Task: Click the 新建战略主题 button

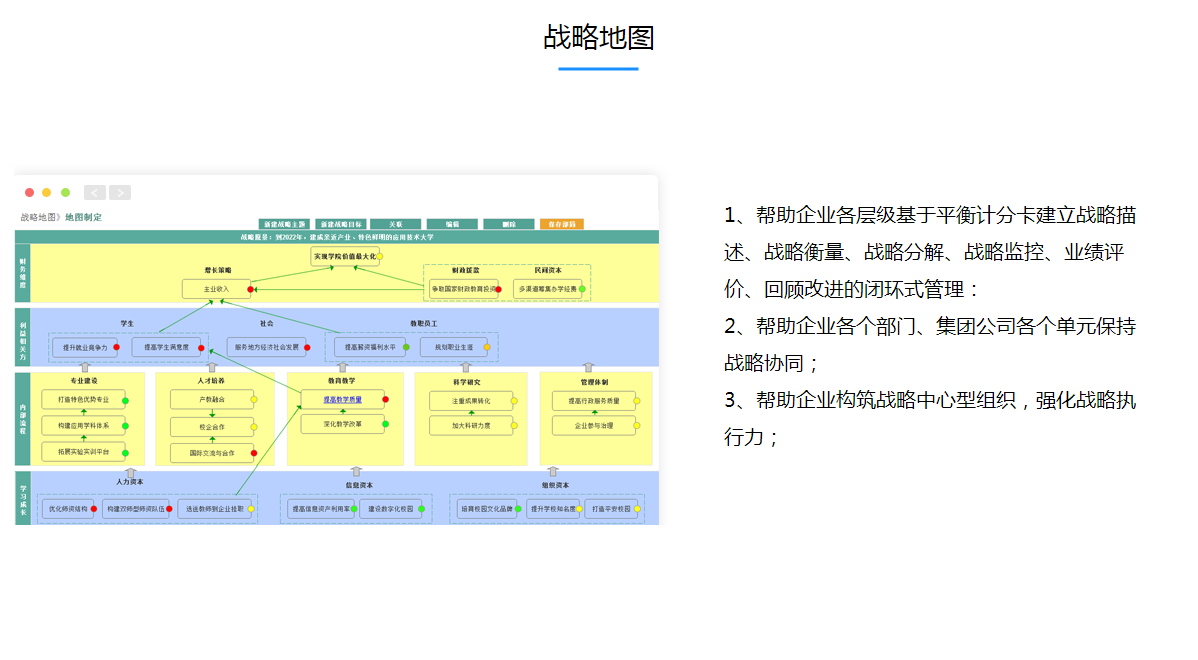Action: 284,225
